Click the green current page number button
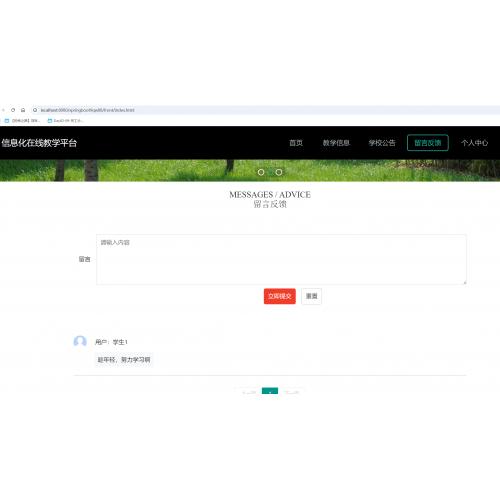 (x=270, y=391)
